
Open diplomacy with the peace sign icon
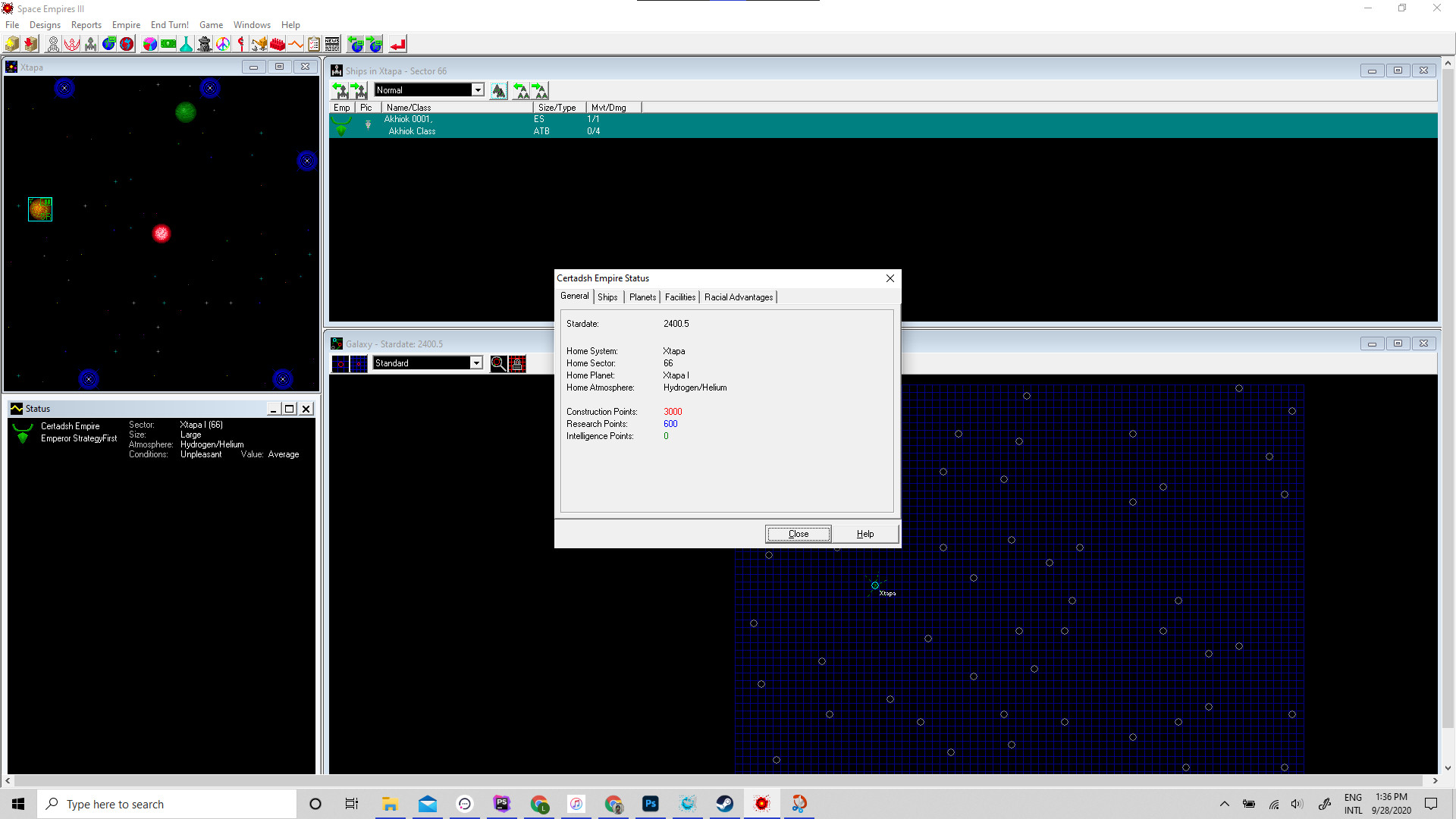click(x=223, y=43)
